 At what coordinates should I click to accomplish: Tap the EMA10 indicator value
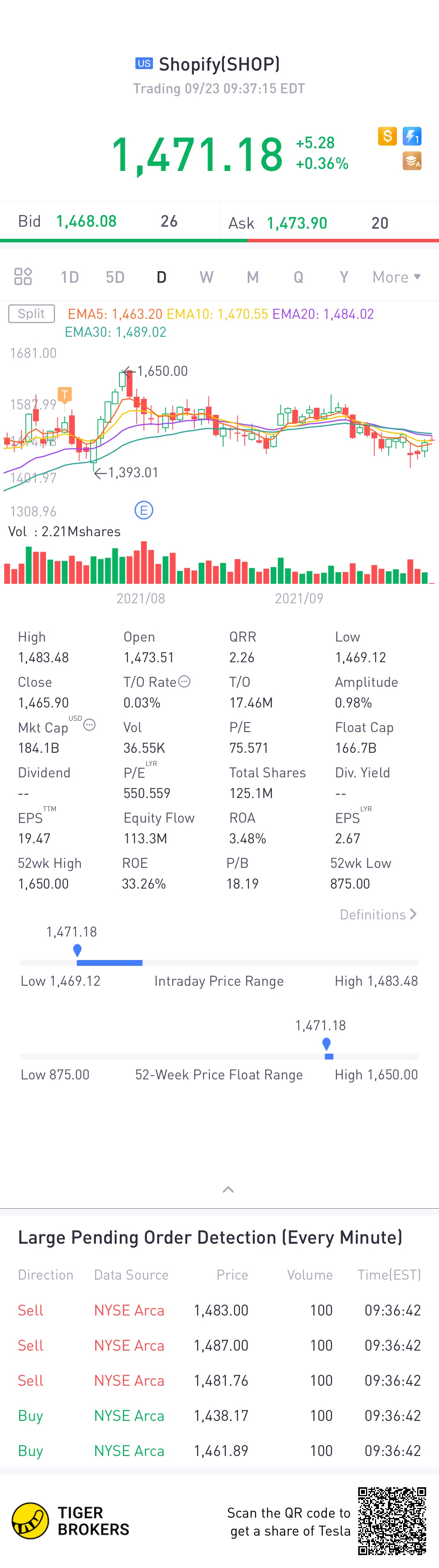point(217,314)
